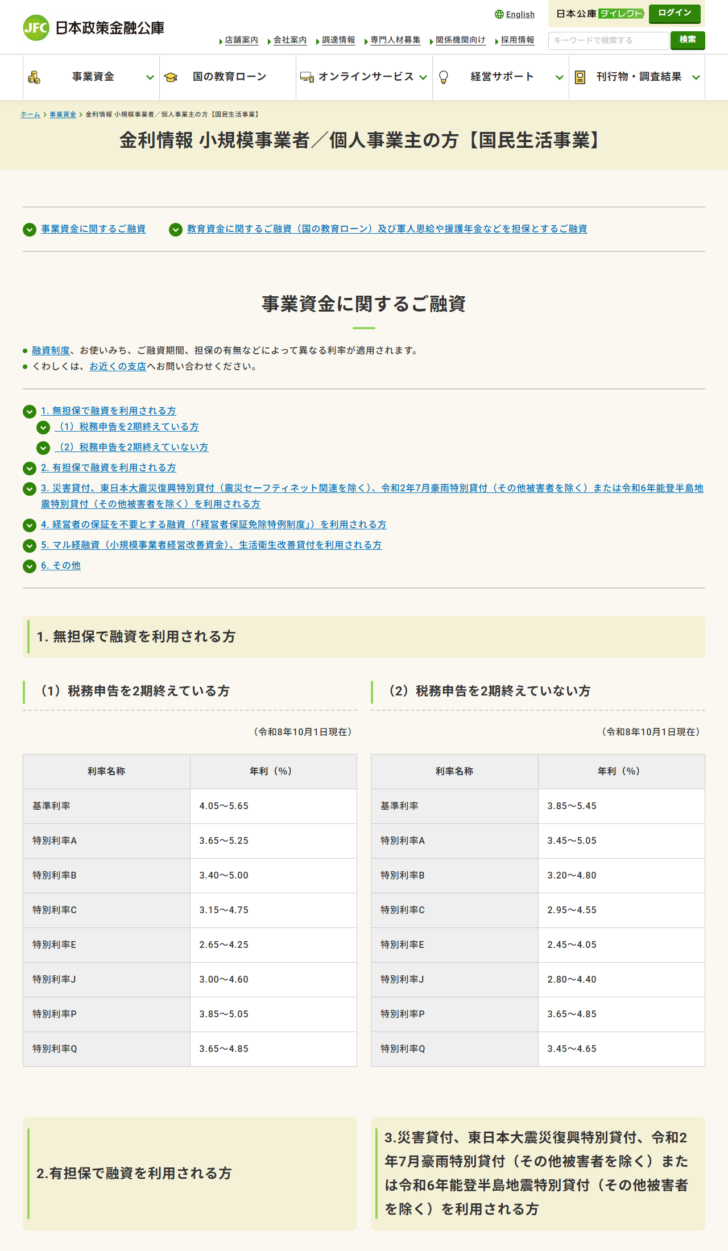Open 採用情報 header link
The height and width of the screenshot is (1251, 728).
pyautogui.click(x=517, y=40)
